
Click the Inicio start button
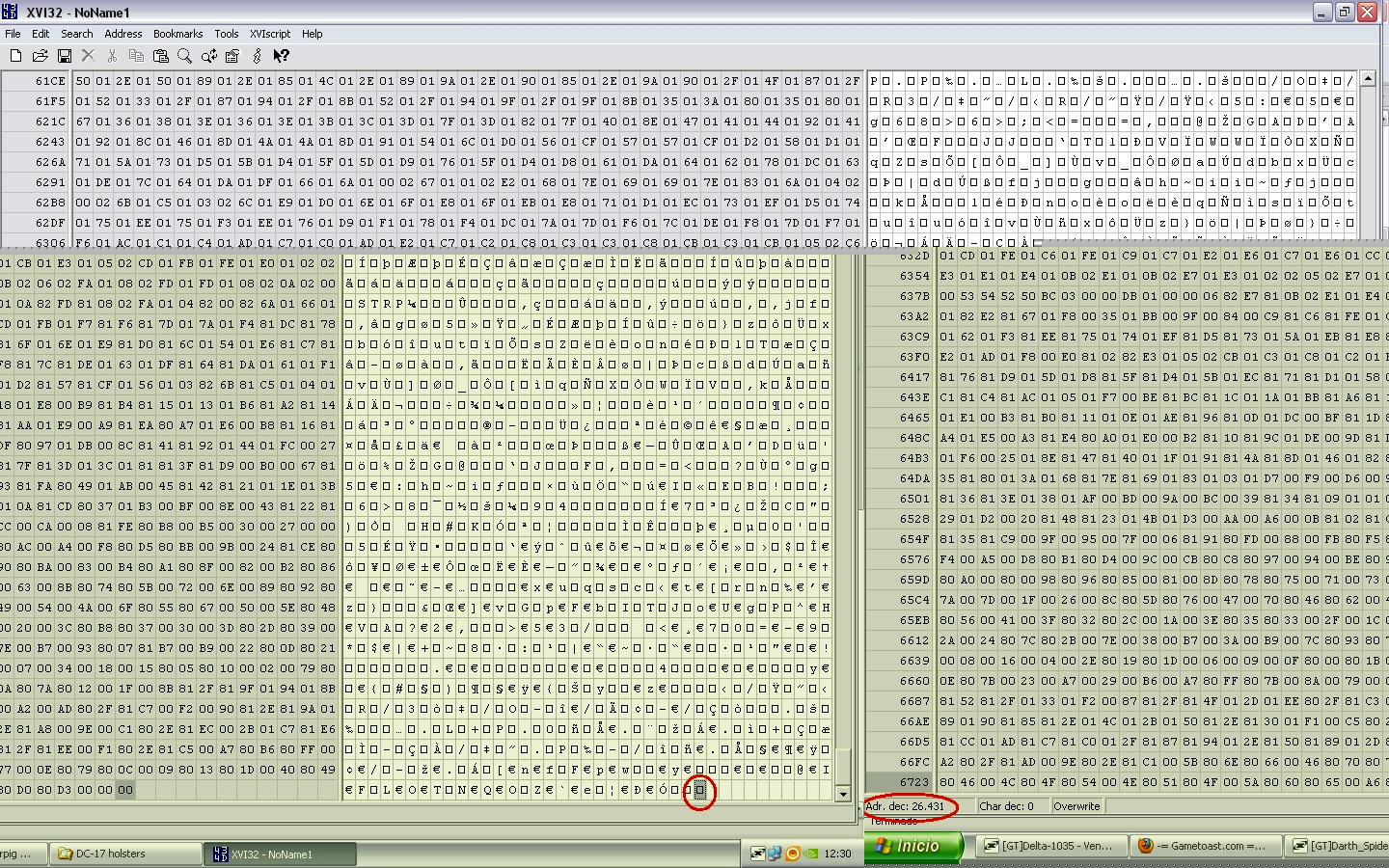(x=914, y=846)
